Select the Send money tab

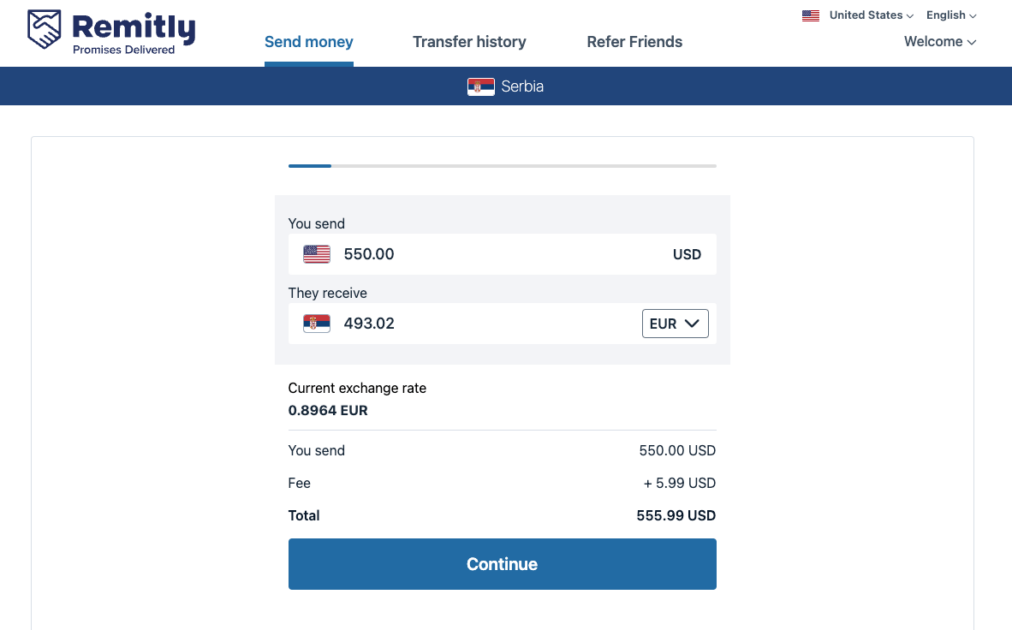308,41
